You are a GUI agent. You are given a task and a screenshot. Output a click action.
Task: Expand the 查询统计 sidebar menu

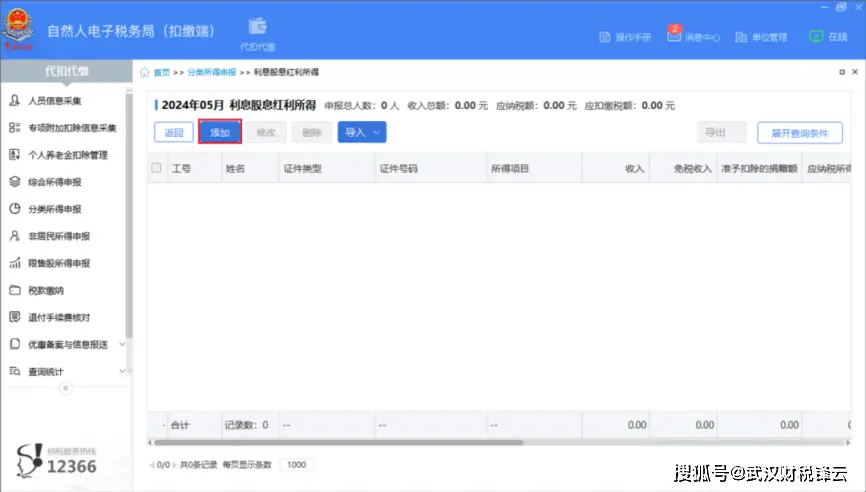pyautogui.click(x=66, y=371)
